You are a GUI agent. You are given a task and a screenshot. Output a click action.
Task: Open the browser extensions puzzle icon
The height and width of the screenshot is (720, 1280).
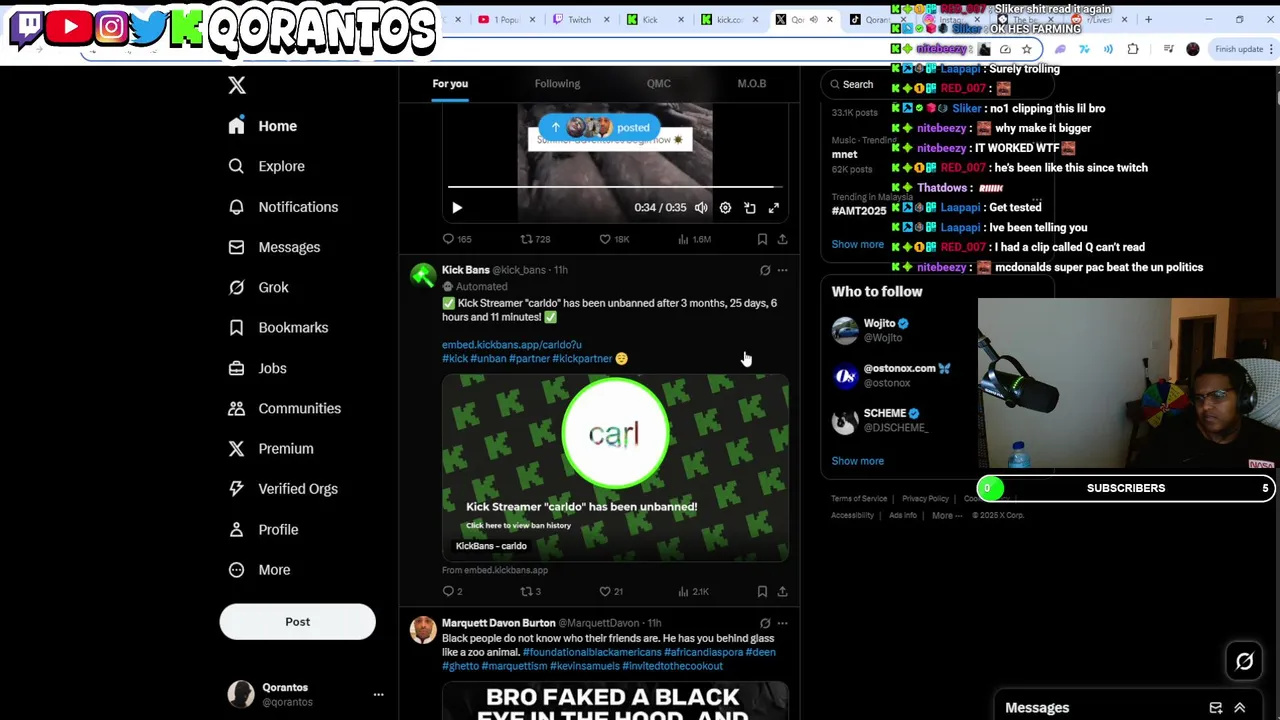(x=1133, y=49)
